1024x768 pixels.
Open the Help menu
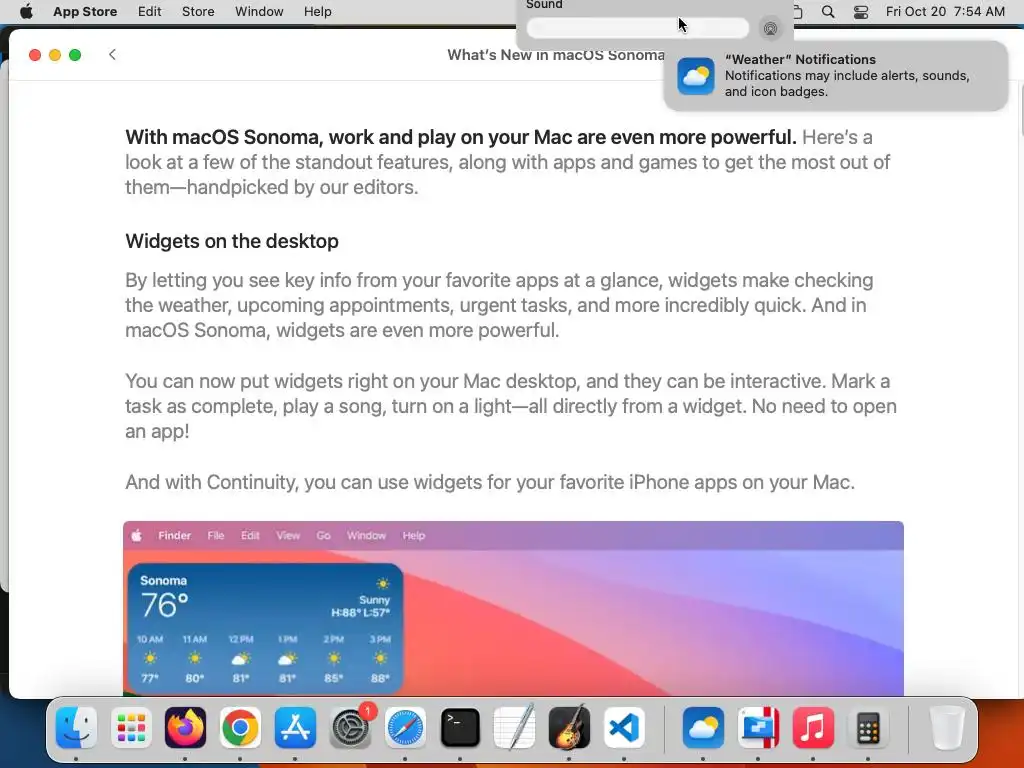(x=317, y=11)
